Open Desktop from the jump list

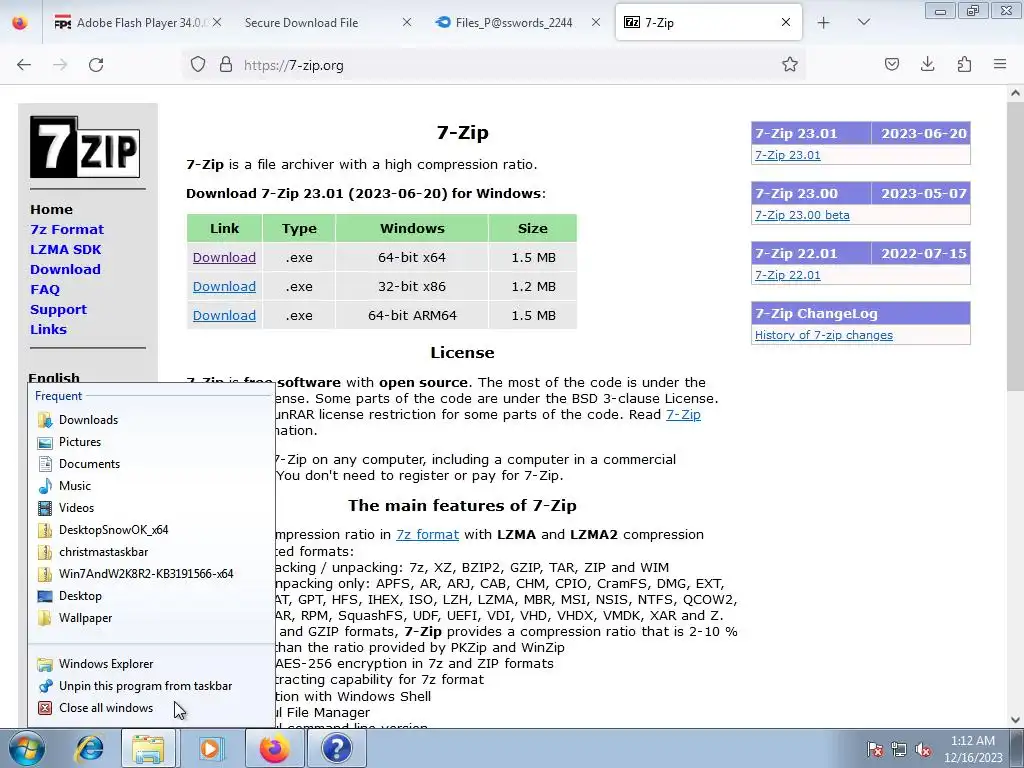pos(152,596)
